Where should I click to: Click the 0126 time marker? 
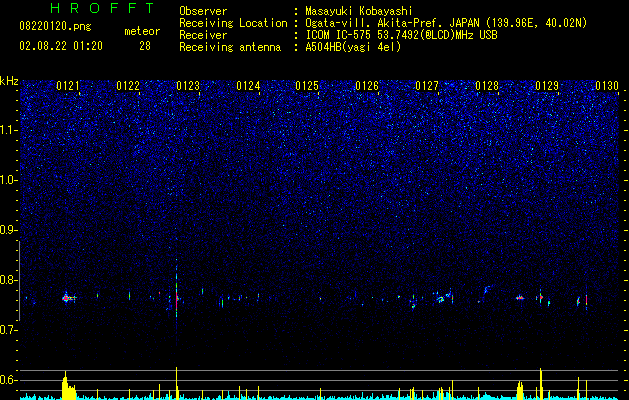[x=367, y=86]
